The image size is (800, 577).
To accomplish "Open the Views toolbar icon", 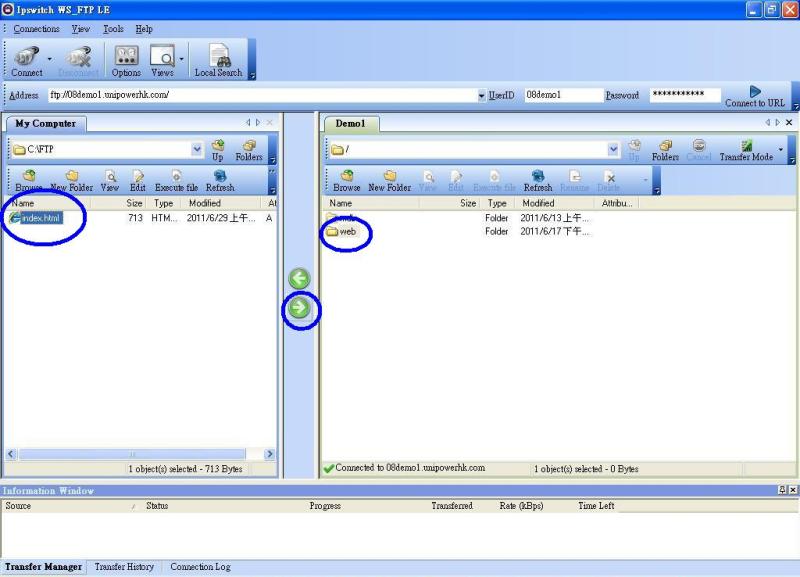I will [162, 62].
